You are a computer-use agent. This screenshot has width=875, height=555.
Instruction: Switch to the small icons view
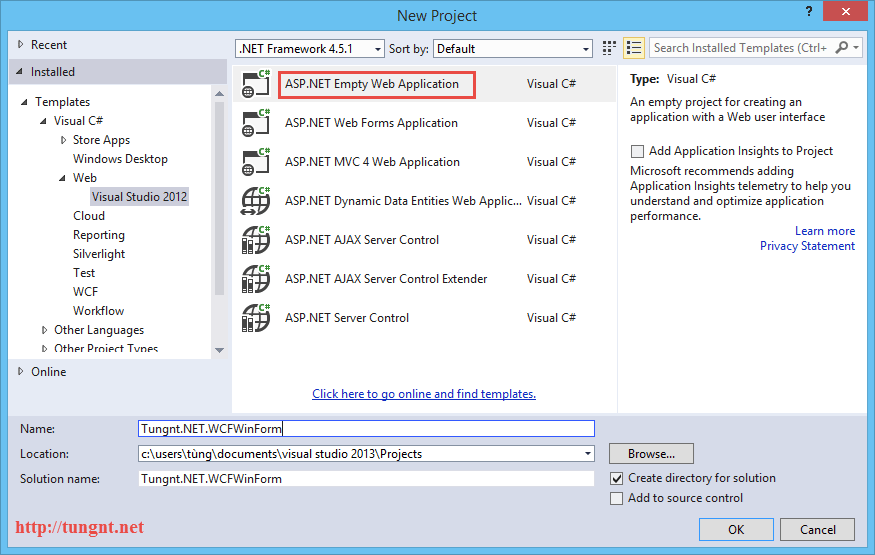[x=609, y=48]
